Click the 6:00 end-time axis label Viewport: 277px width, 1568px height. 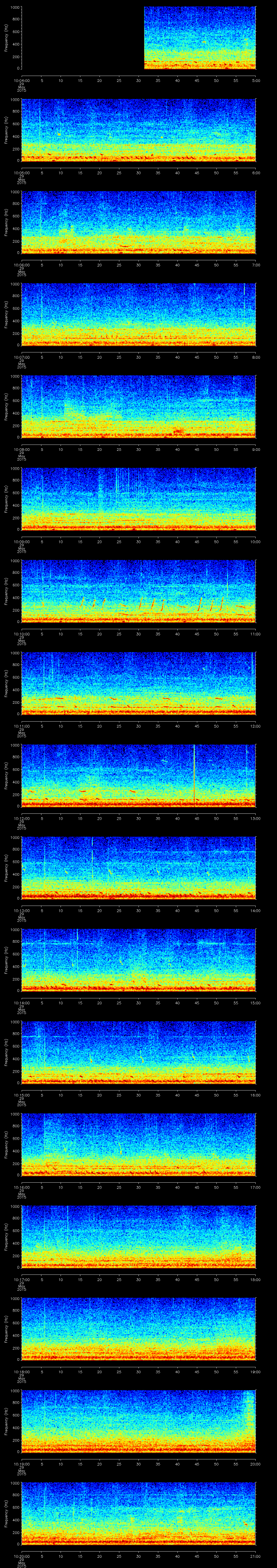pyautogui.click(x=256, y=173)
